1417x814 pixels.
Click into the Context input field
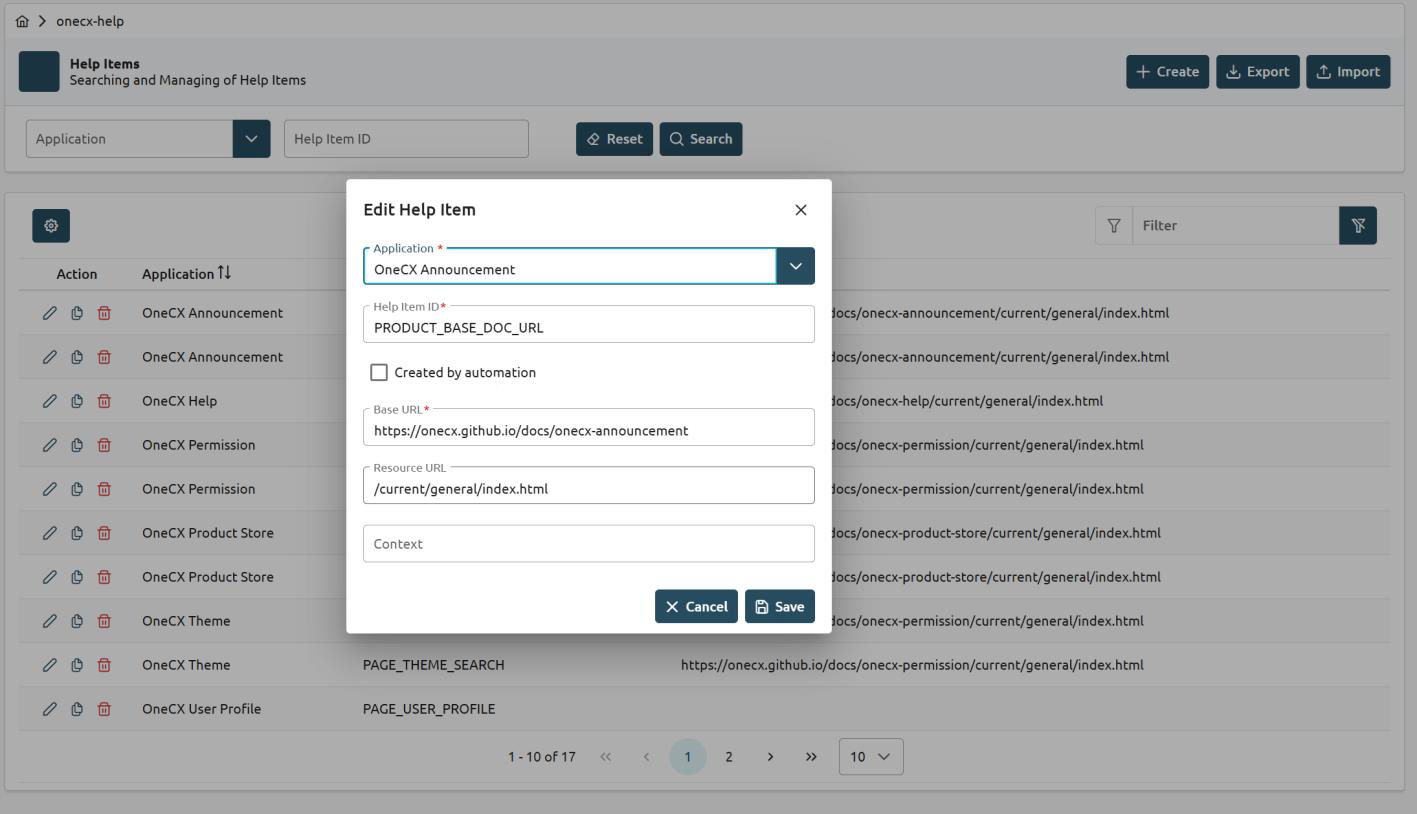point(588,544)
